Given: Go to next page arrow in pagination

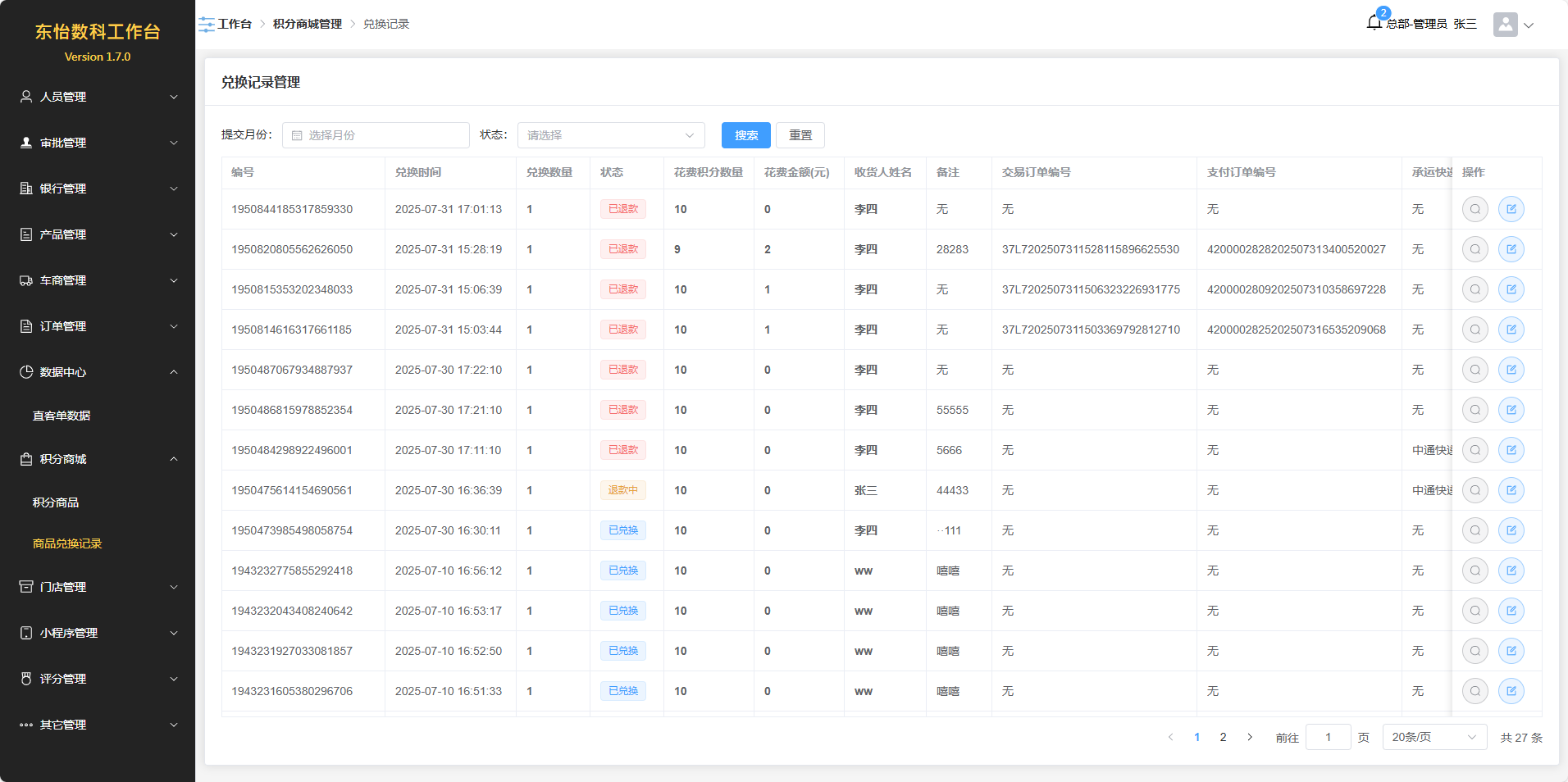Looking at the screenshot, I should pos(1249,737).
